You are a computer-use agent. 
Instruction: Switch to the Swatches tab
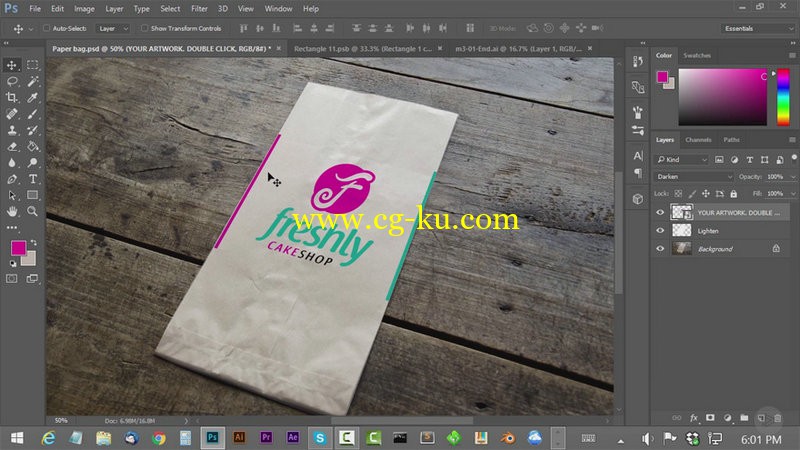click(x=697, y=55)
